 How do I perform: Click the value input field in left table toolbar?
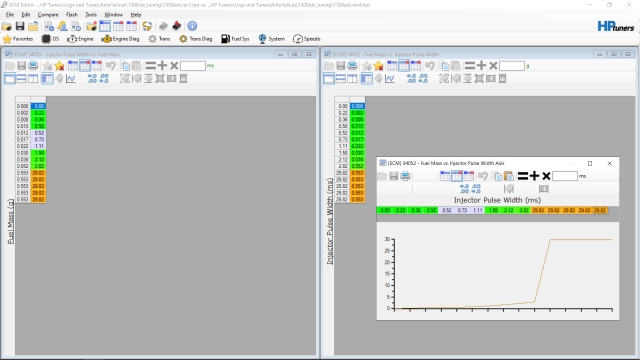pos(193,66)
